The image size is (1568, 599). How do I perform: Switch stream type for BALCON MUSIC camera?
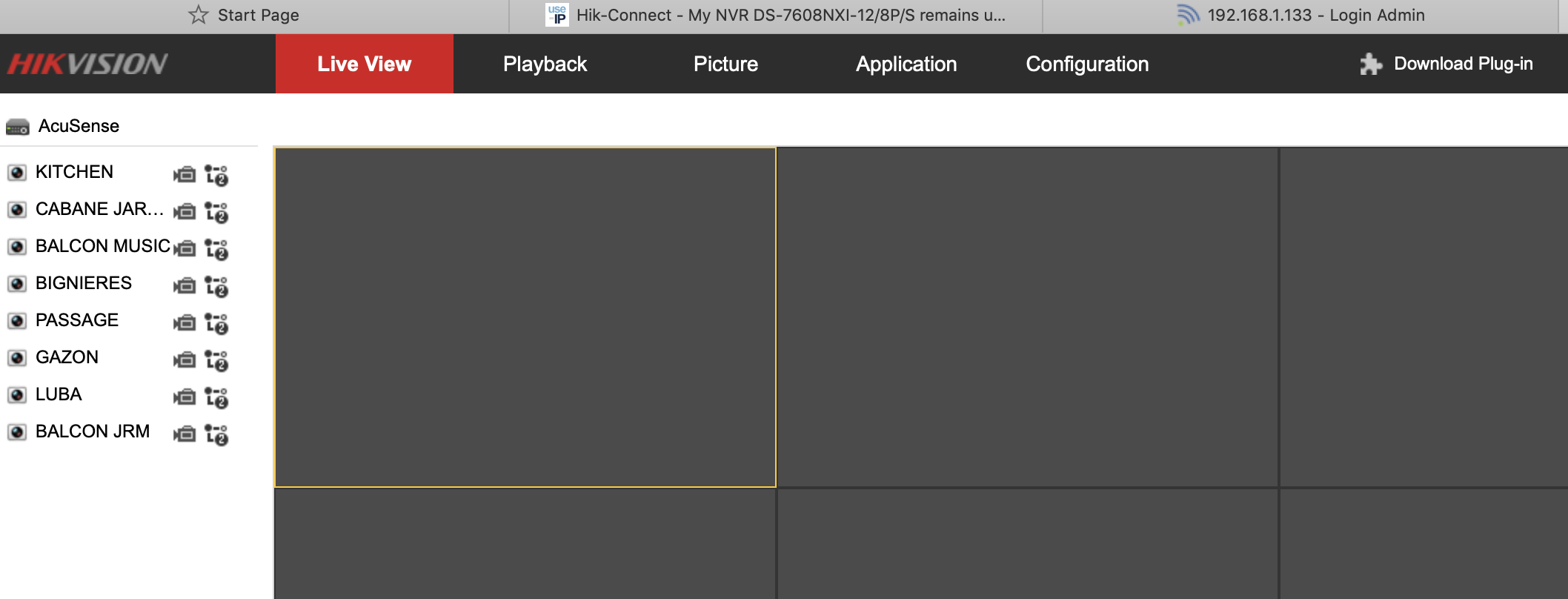click(216, 249)
